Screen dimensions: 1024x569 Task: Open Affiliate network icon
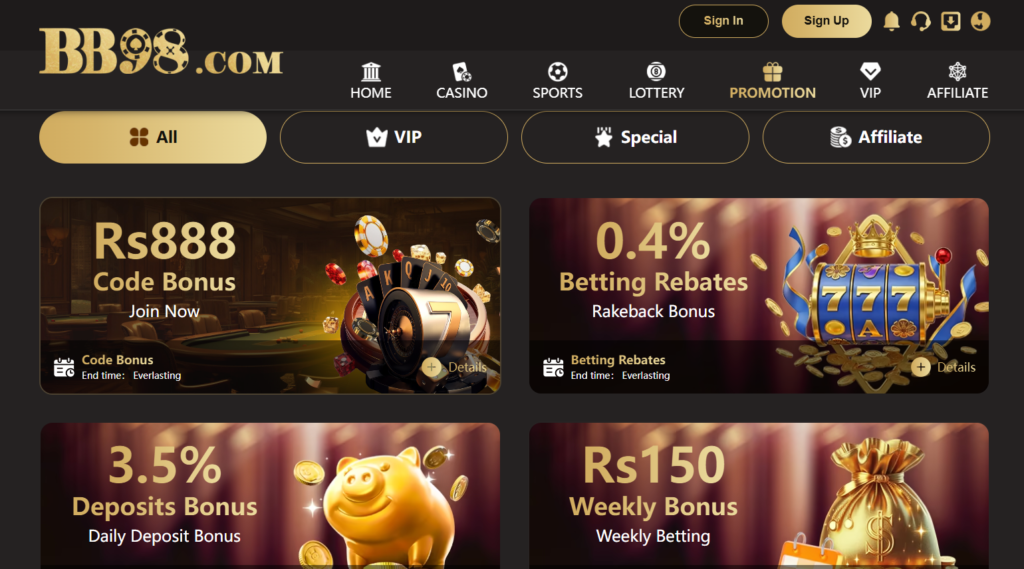957,72
